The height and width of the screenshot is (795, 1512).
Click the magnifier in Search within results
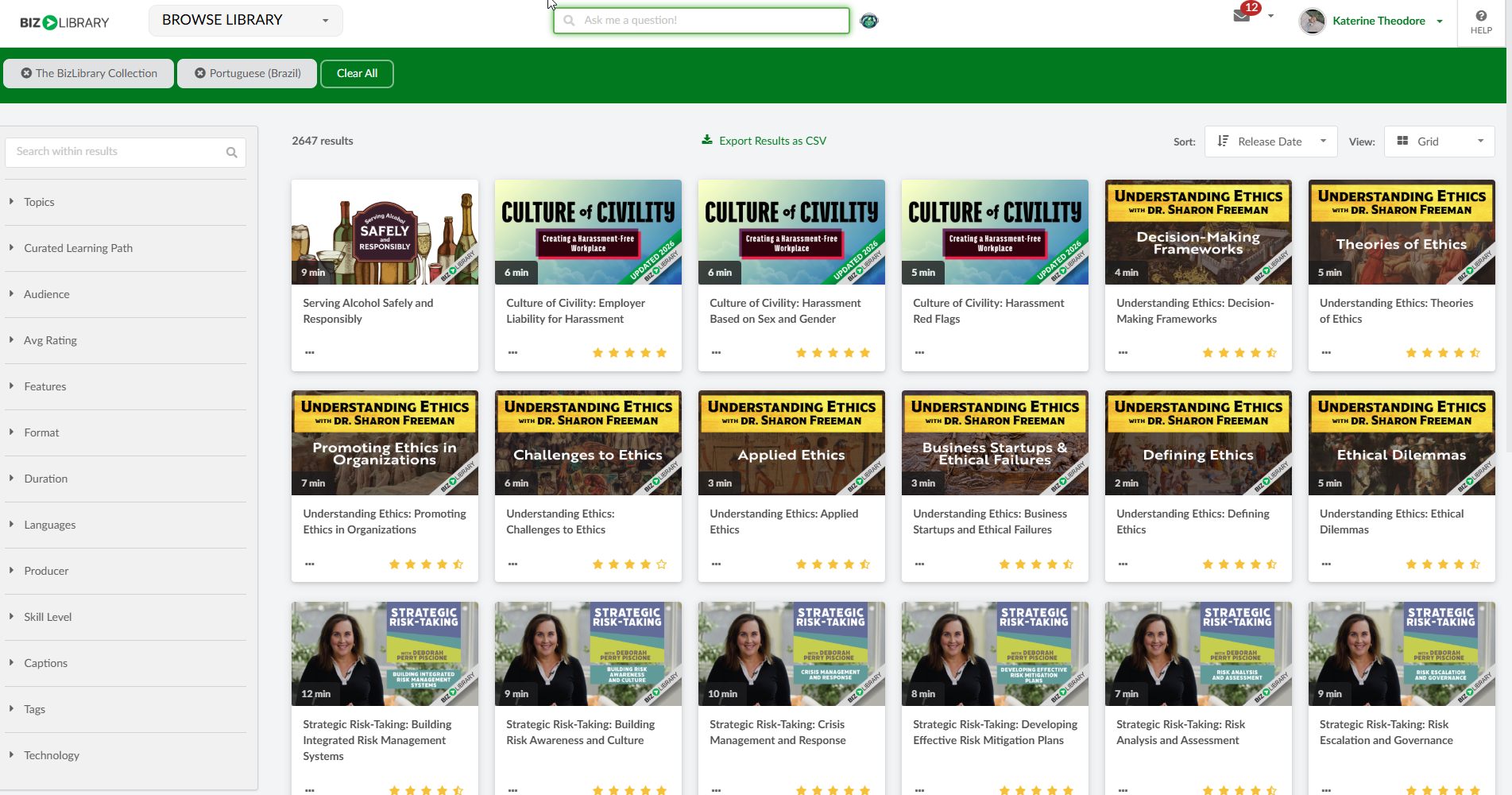pos(231,152)
